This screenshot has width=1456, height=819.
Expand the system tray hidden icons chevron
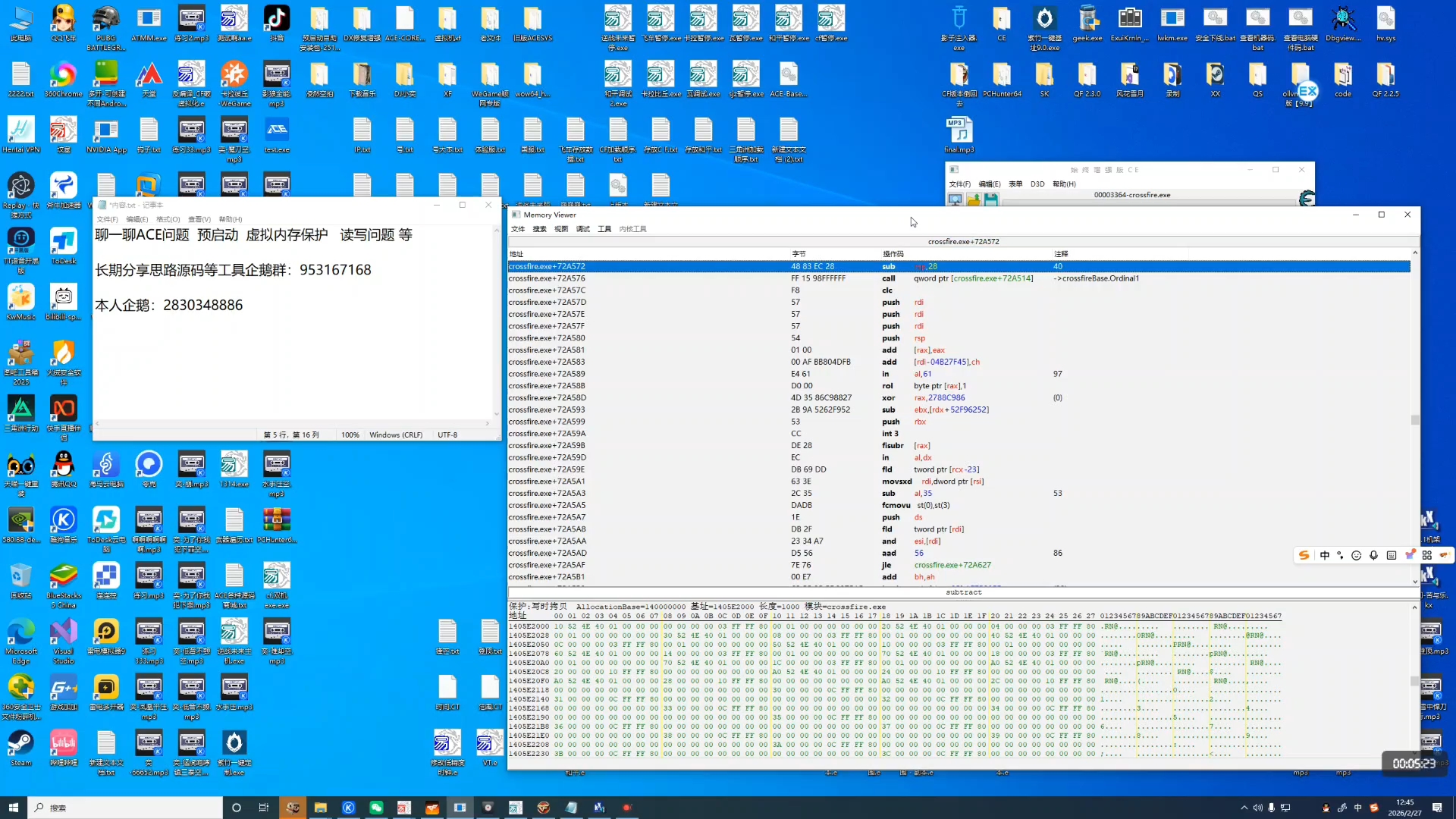coord(1244,808)
